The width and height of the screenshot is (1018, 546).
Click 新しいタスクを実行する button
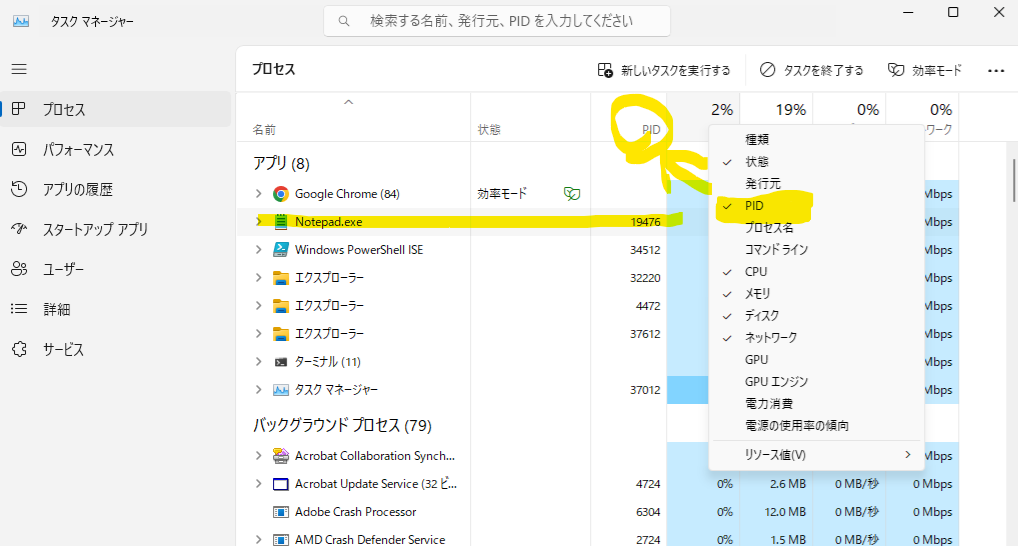click(664, 70)
